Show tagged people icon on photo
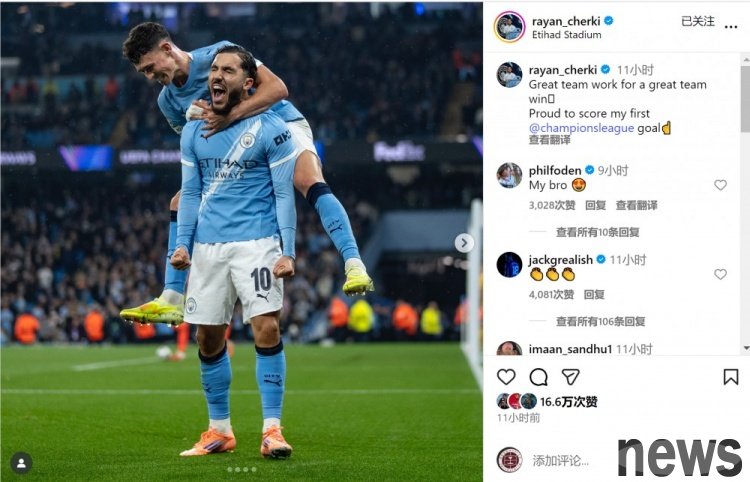Image resolution: width=750 pixels, height=482 pixels. [x=22, y=462]
